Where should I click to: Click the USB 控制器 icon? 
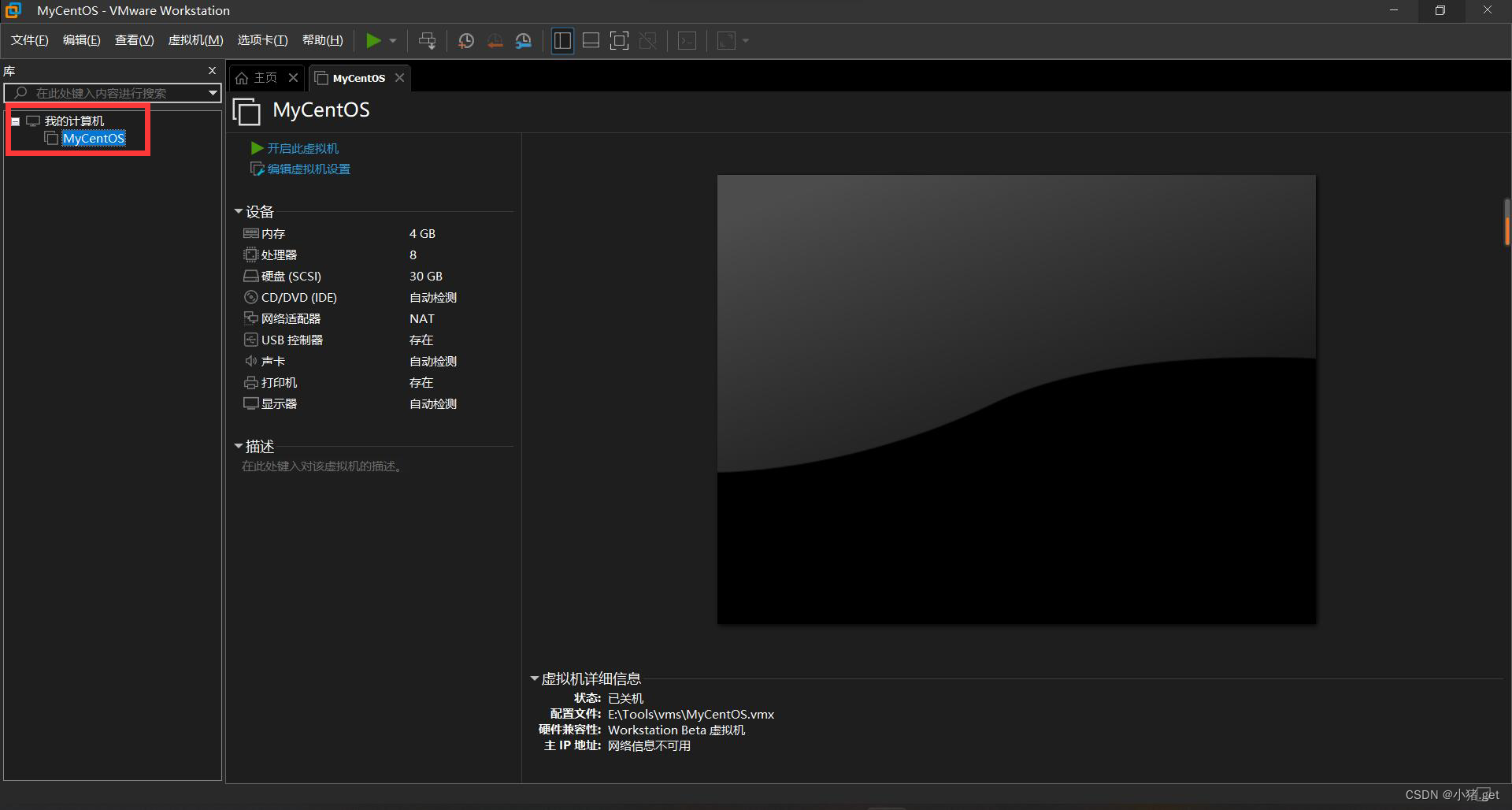251,340
